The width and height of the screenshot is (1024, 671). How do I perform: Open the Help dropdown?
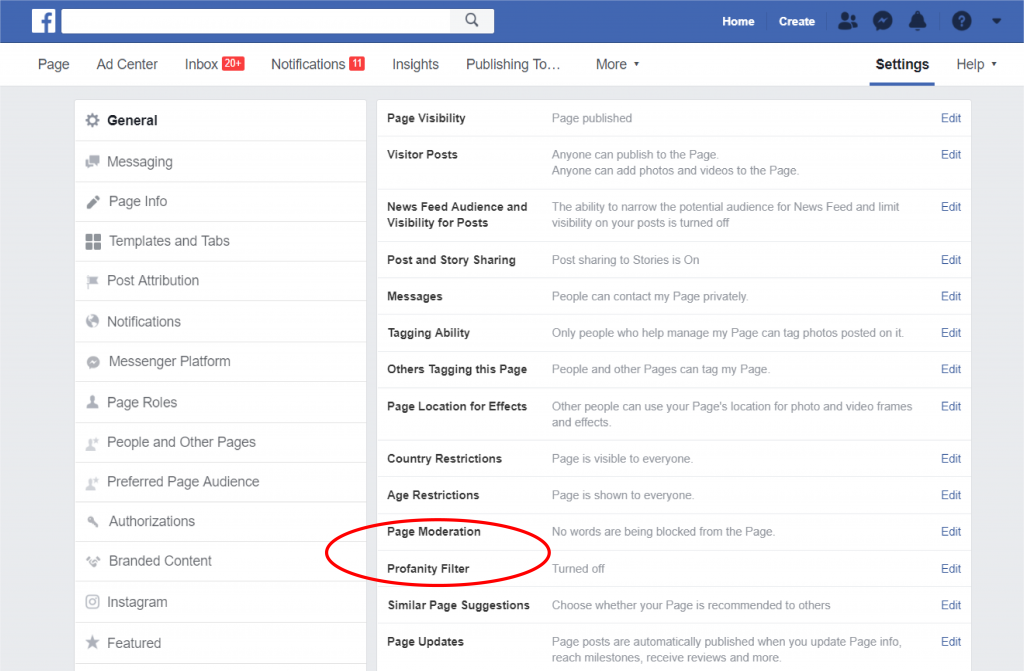coord(976,64)
